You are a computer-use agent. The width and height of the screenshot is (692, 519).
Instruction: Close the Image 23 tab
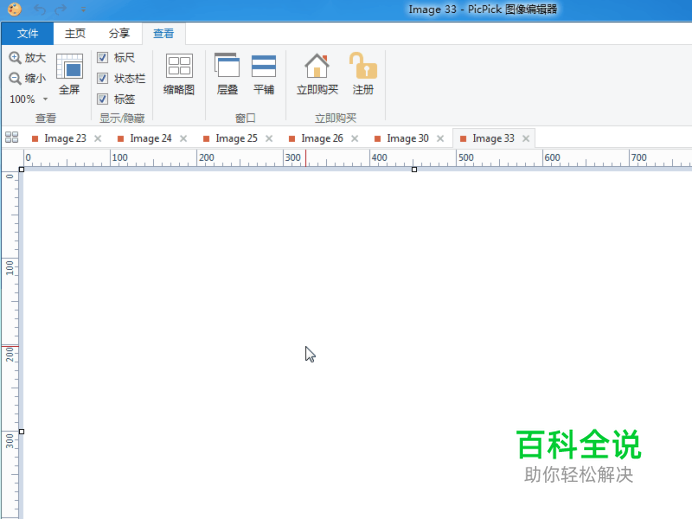point(98,139)
